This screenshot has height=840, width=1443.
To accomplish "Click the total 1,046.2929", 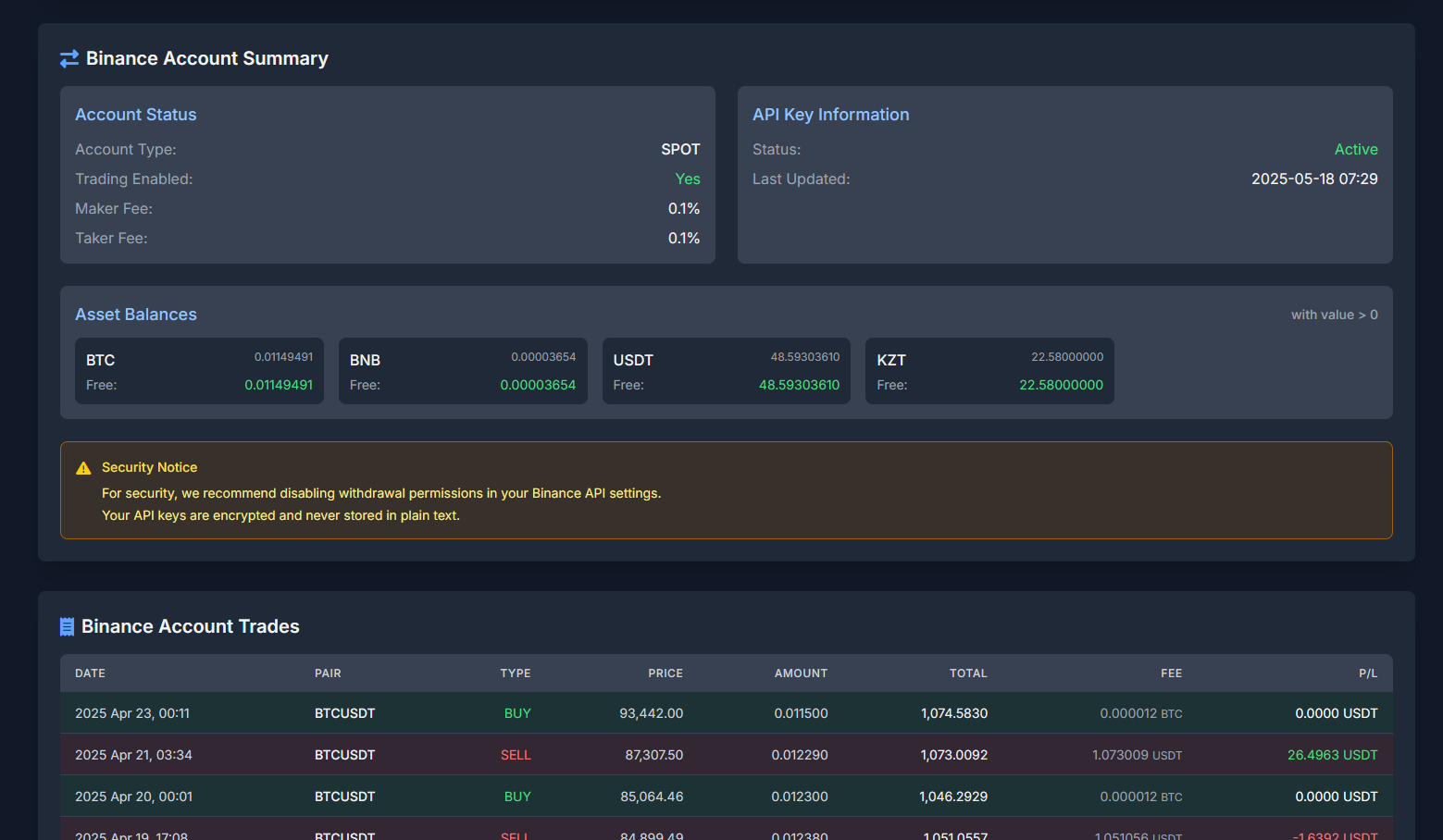I will tap(953, 797).
